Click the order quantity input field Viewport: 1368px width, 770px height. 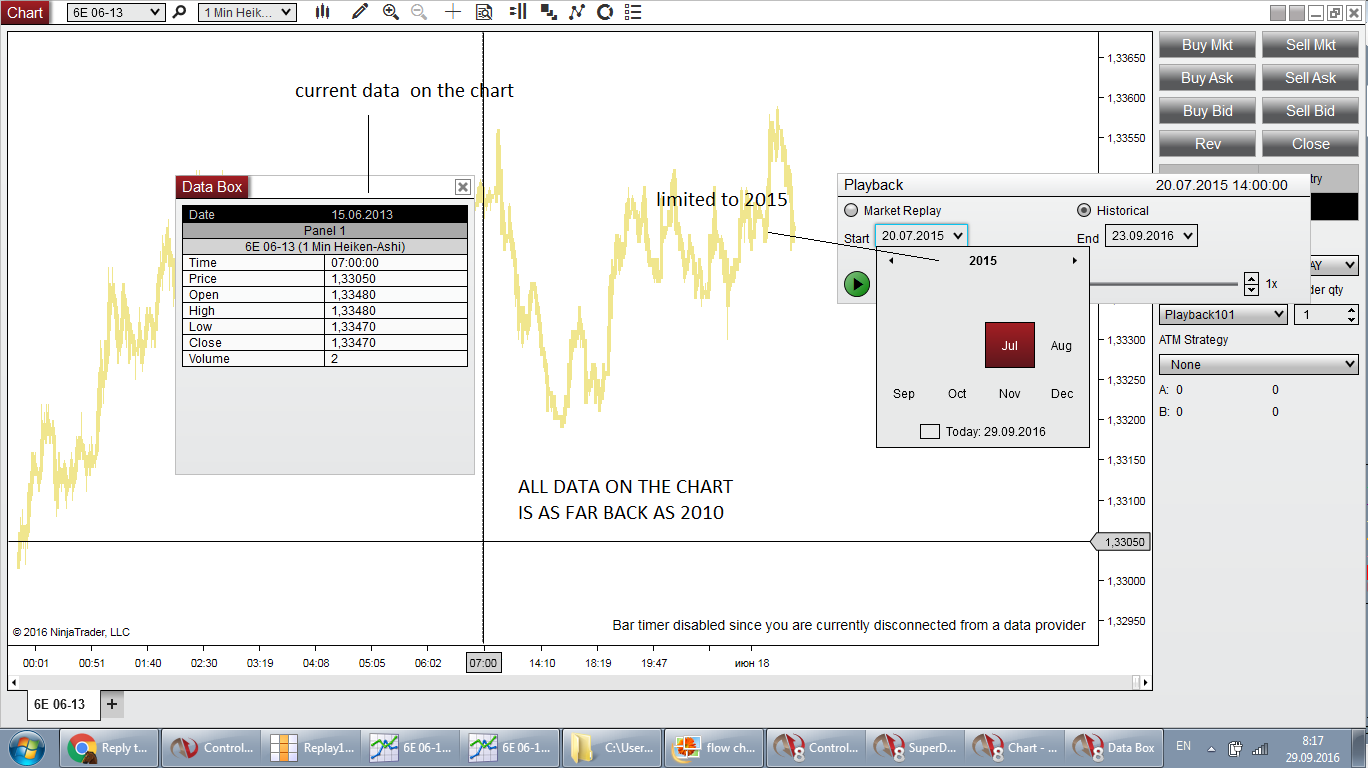(1319, 315)
